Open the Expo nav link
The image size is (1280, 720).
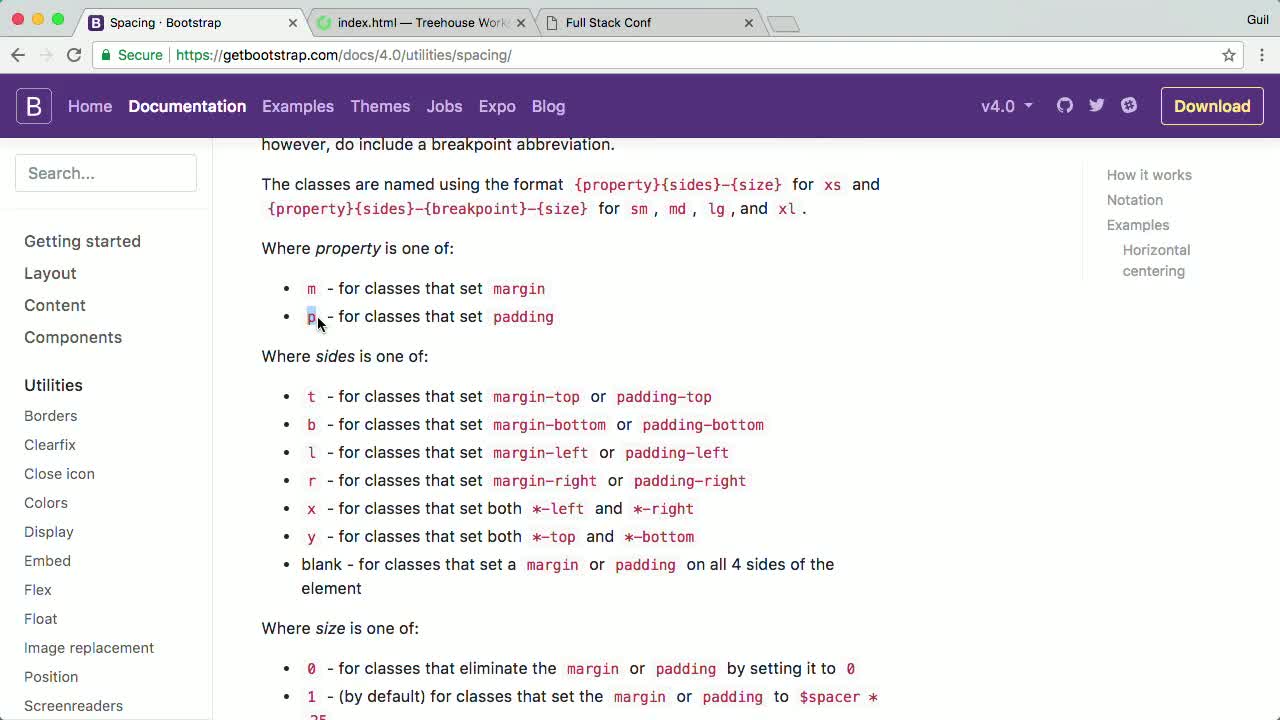click(497, 106)
